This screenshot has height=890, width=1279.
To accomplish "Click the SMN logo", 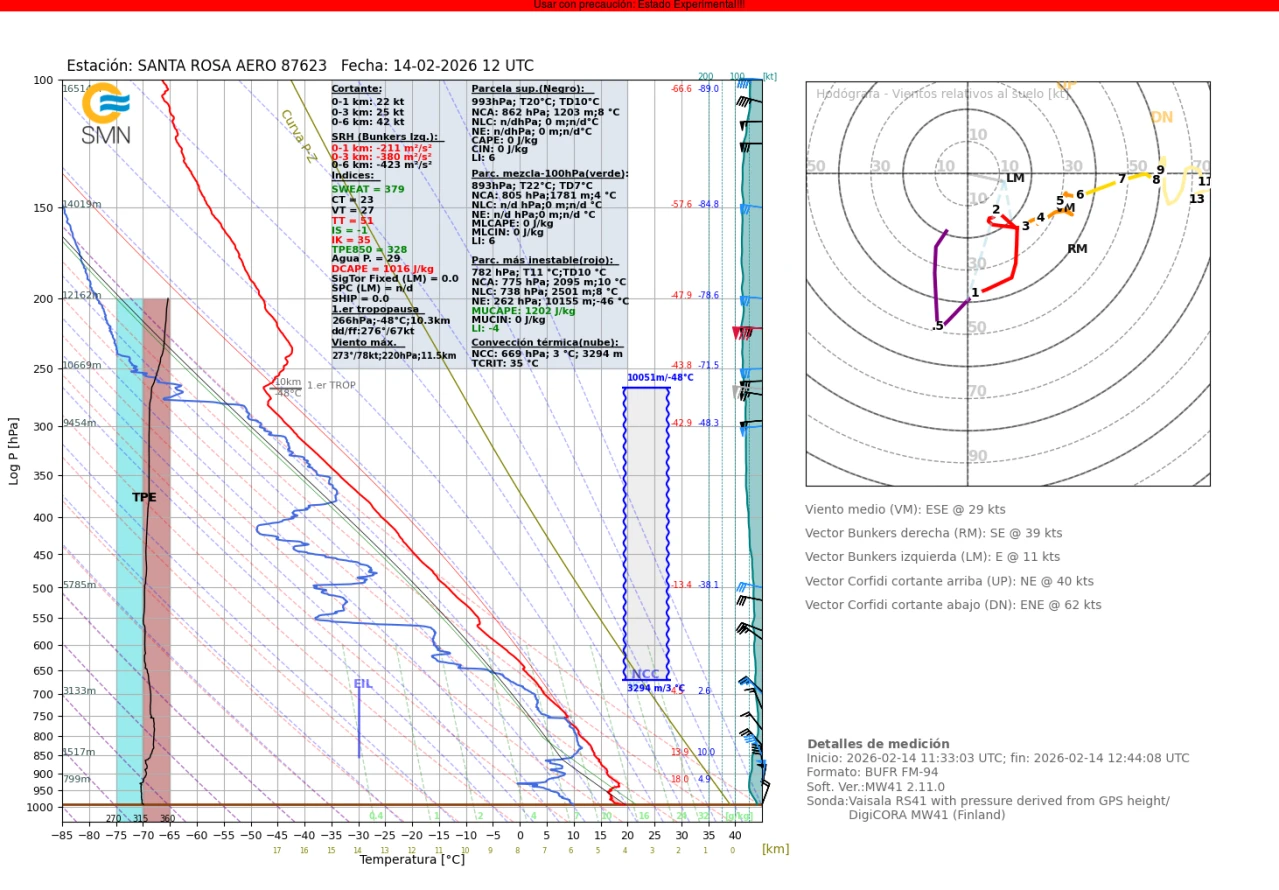I will [106, 115].
